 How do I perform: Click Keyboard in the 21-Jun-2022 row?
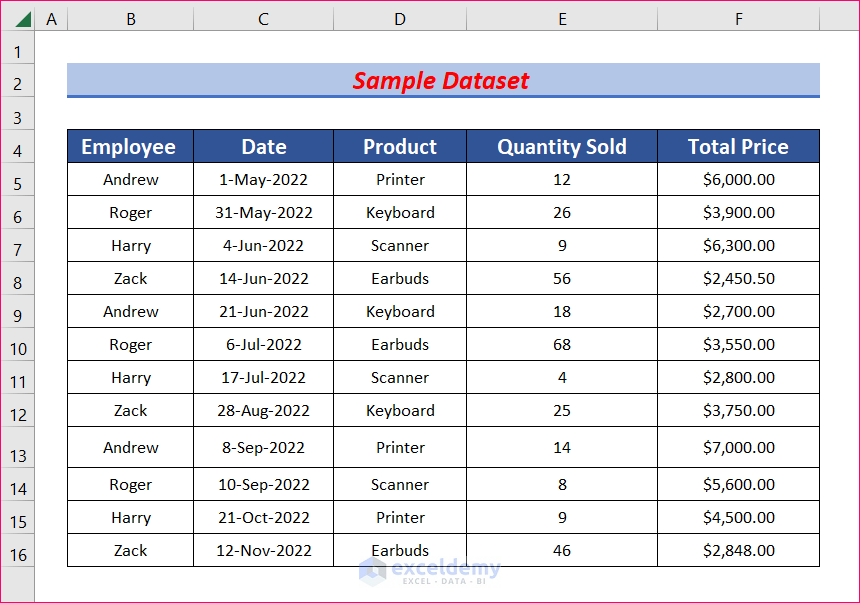400,311
